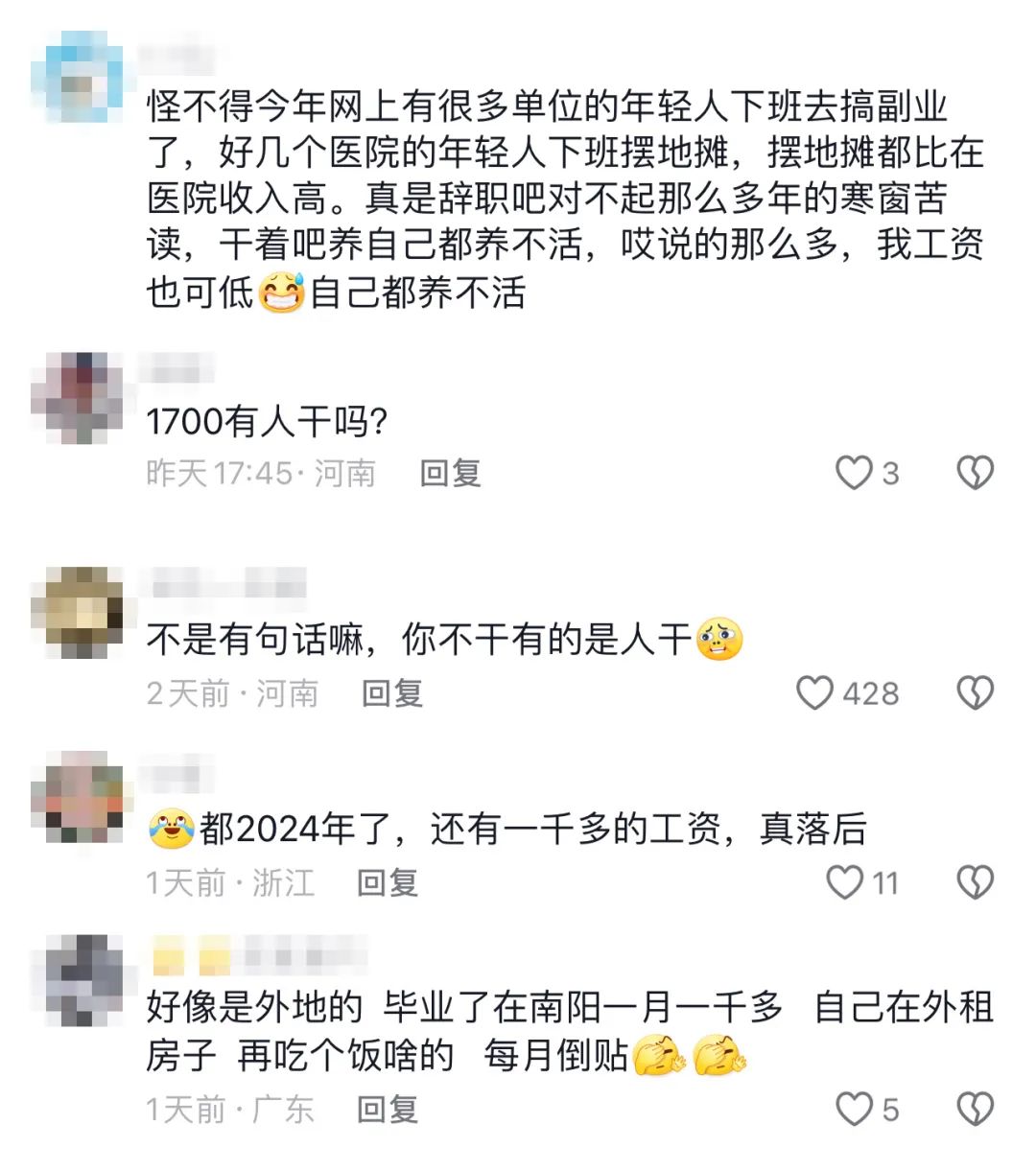Open blurred username above "1700有人干吗?"
The image size is (1036, 1171).
[177, 369]
